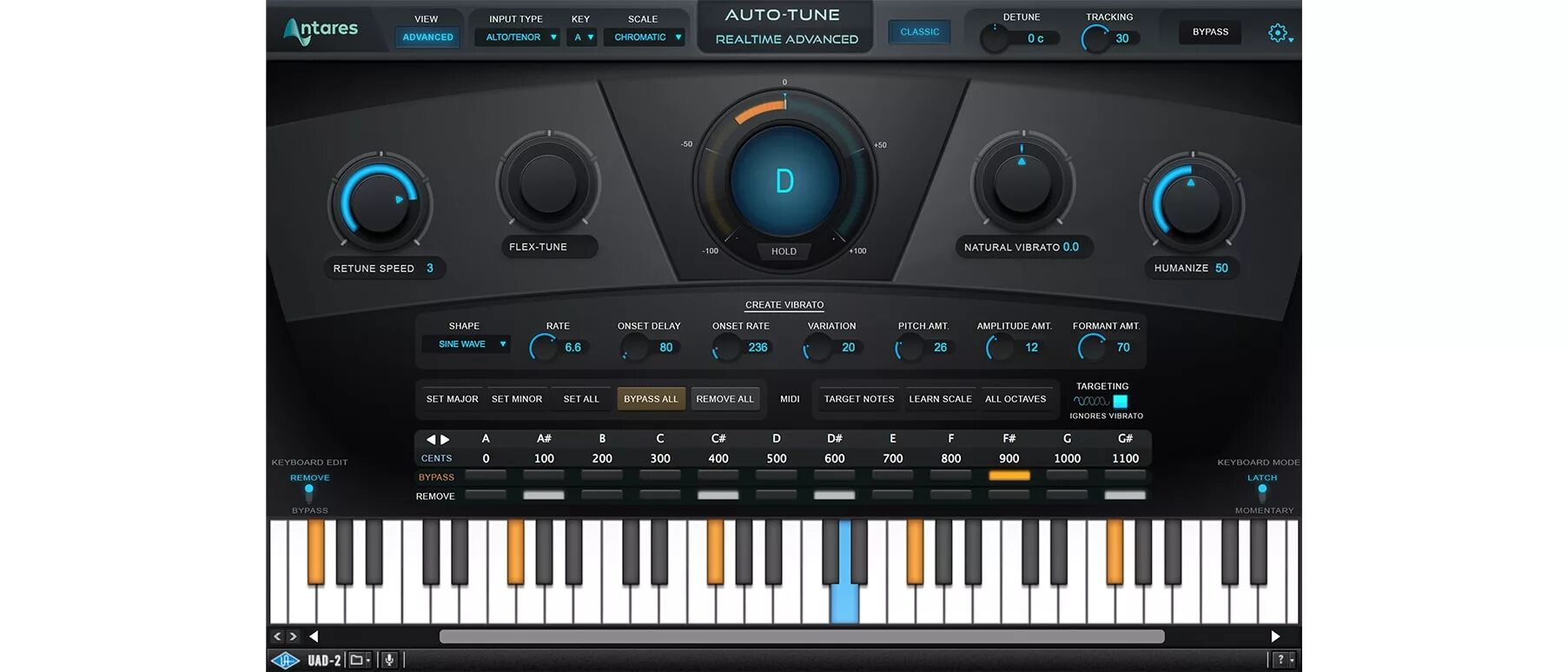Toggle bypass for note F#
The height and width of the screenshot is (672, 1568).
(x=1009, y=476)
